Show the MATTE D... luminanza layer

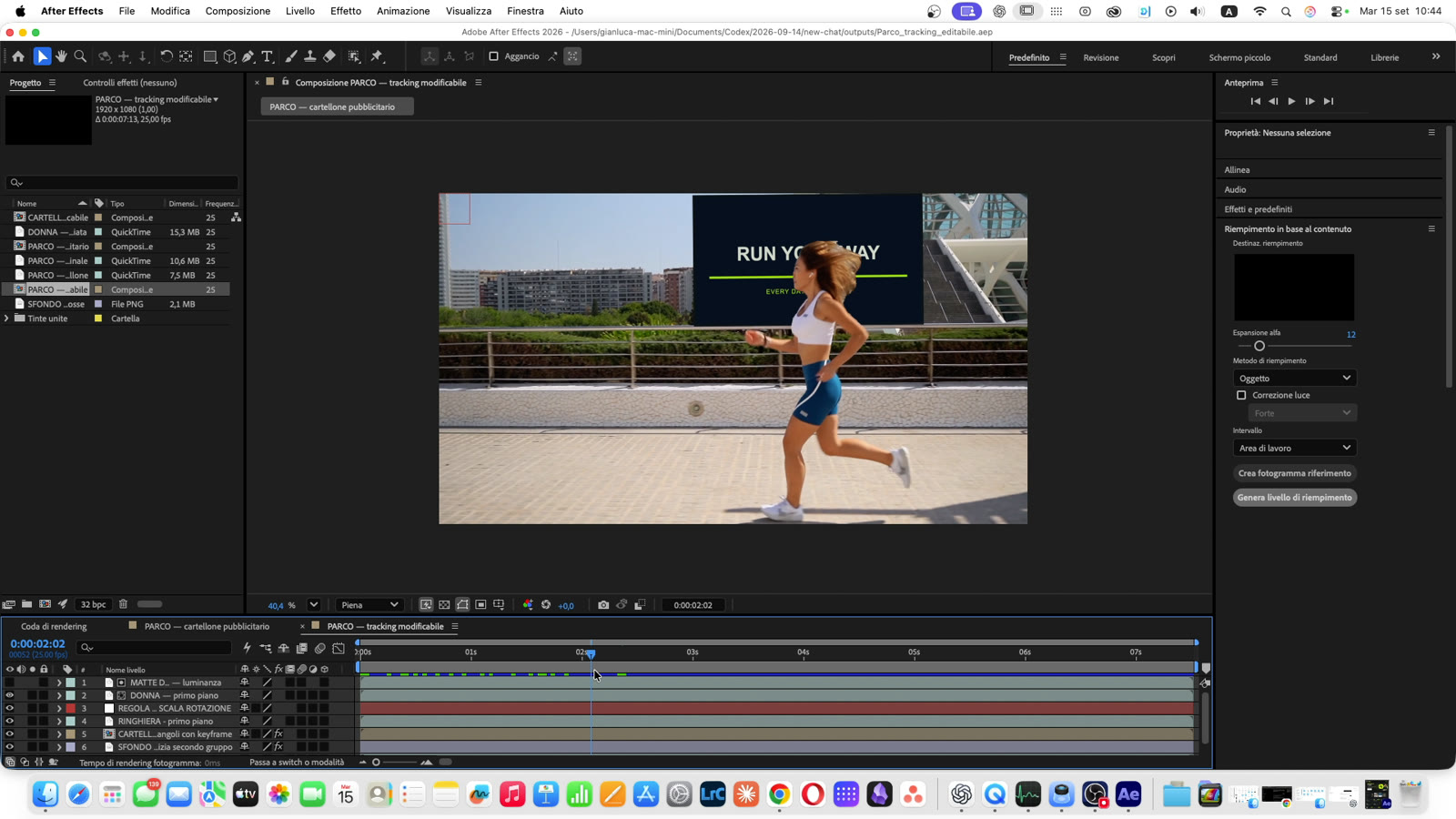[10, 682]
